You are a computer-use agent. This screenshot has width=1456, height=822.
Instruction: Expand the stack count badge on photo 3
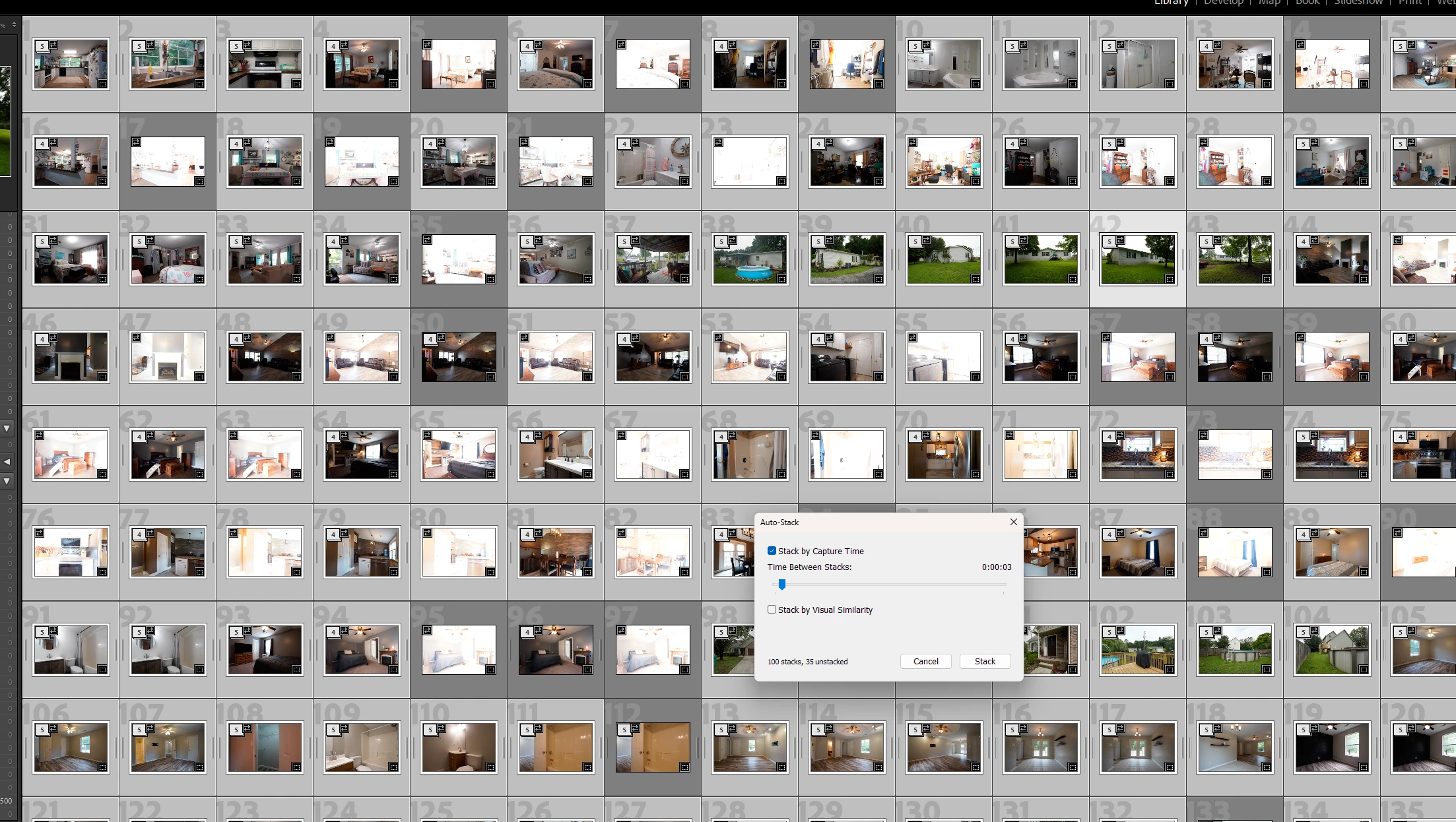pos(236,46)
